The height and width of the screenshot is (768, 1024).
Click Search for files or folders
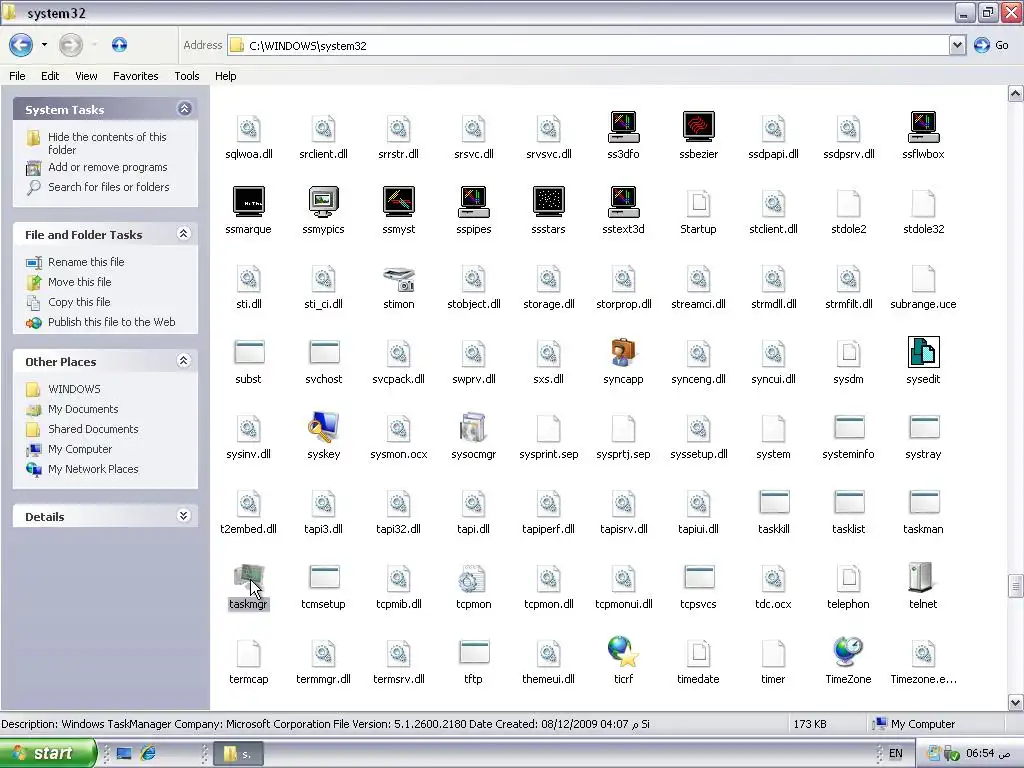108,187
